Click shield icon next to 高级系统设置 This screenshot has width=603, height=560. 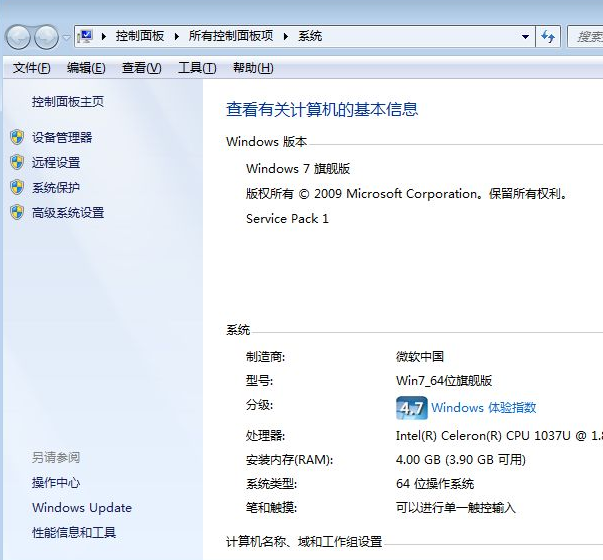coord(17,212)
